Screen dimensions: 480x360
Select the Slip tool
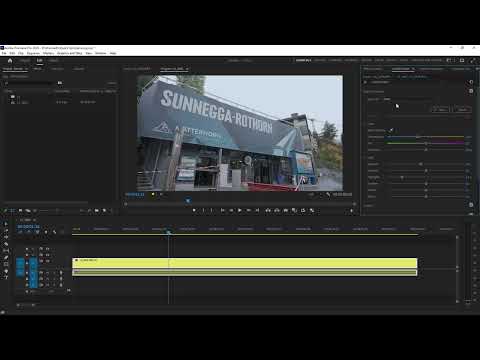(6, 250)
